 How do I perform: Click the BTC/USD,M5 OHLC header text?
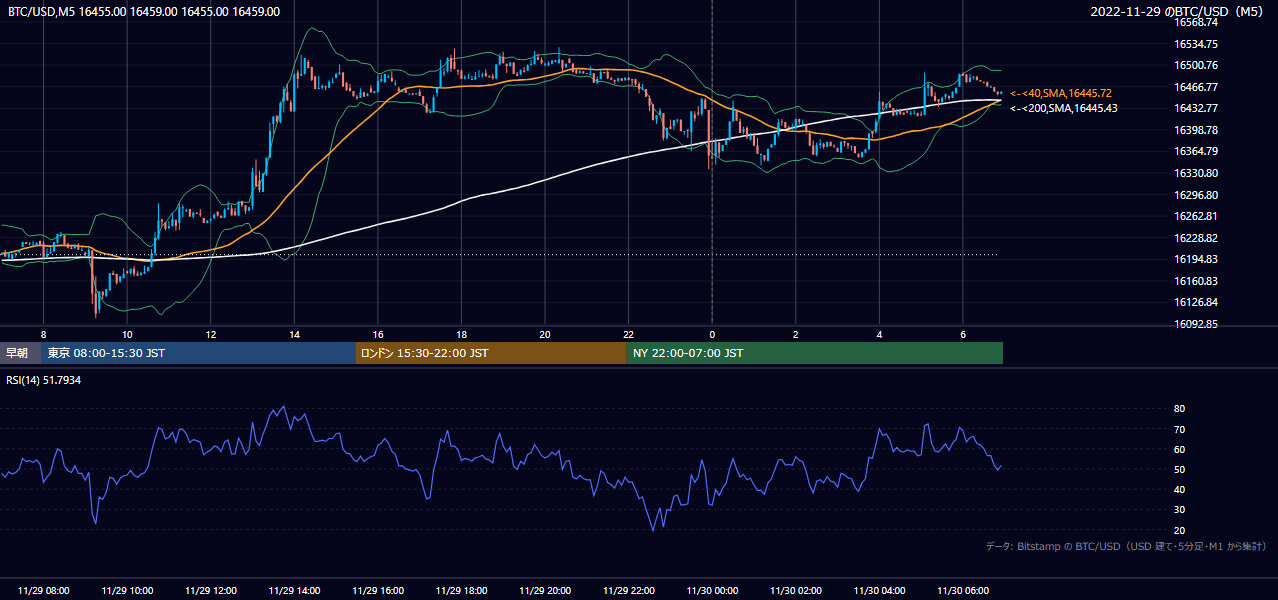point(144,12)
